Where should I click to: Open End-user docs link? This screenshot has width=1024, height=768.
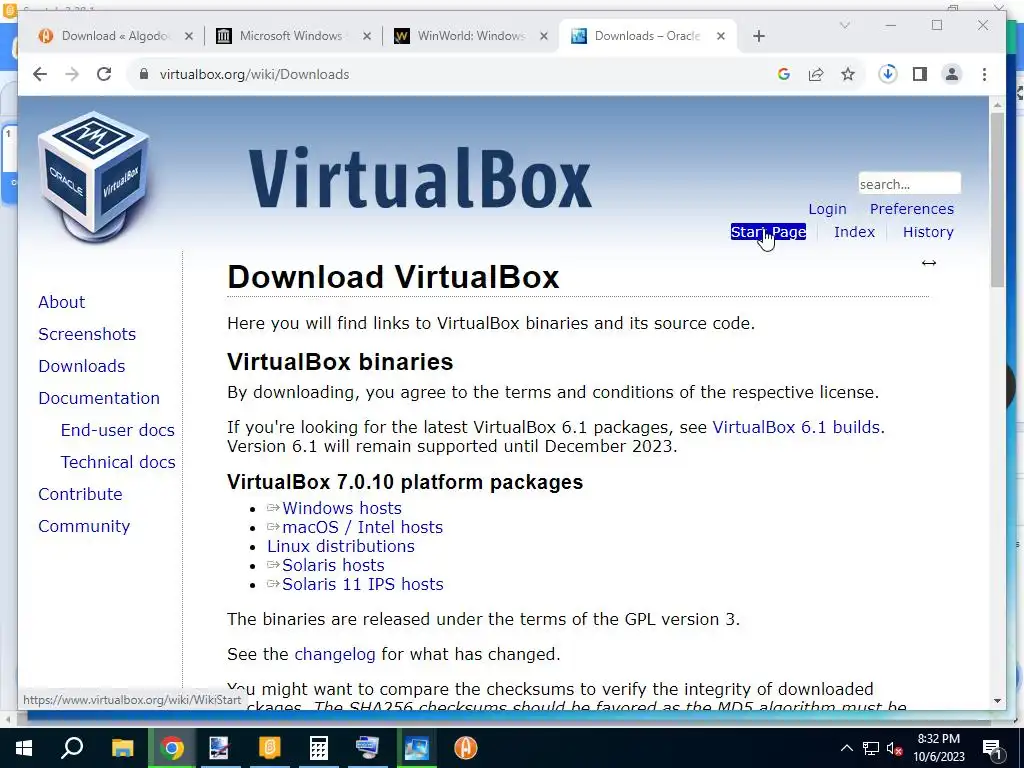click(x=118, y=430)
